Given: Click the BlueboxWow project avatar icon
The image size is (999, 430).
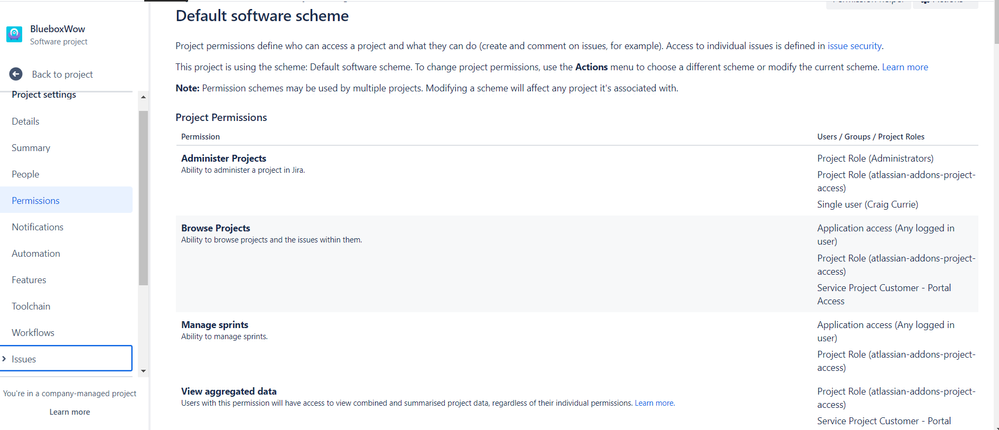Looking at the screenshot, I should tap(14, 34).
